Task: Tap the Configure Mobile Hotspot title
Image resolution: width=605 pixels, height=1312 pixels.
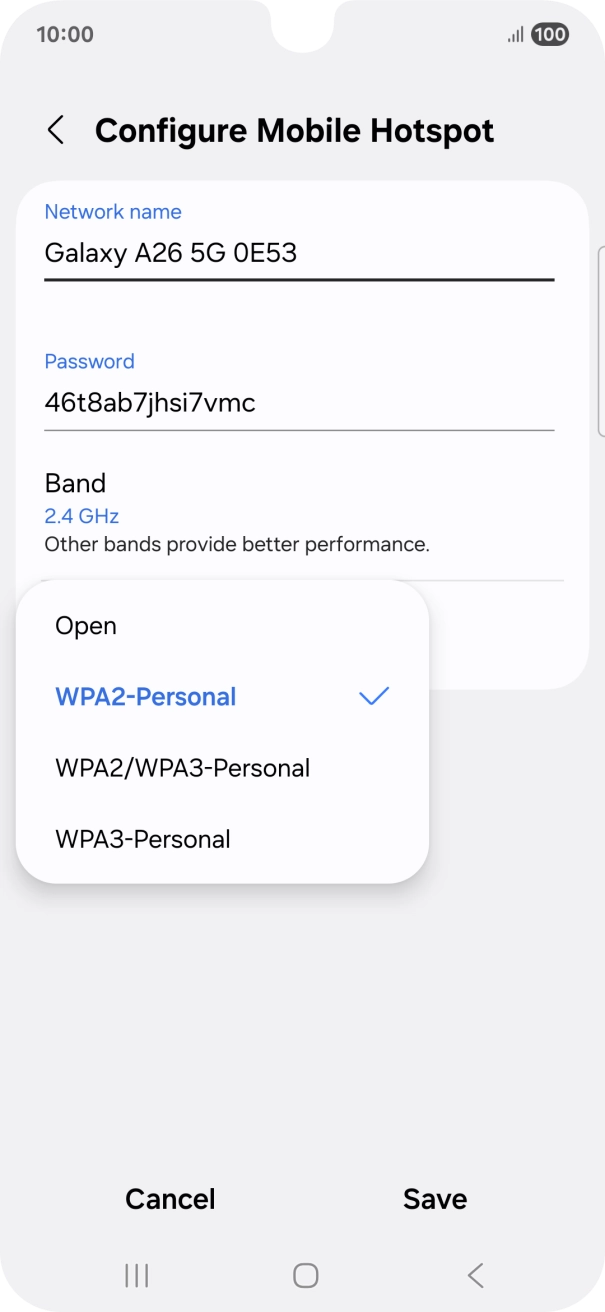Action: coord(293,130)
